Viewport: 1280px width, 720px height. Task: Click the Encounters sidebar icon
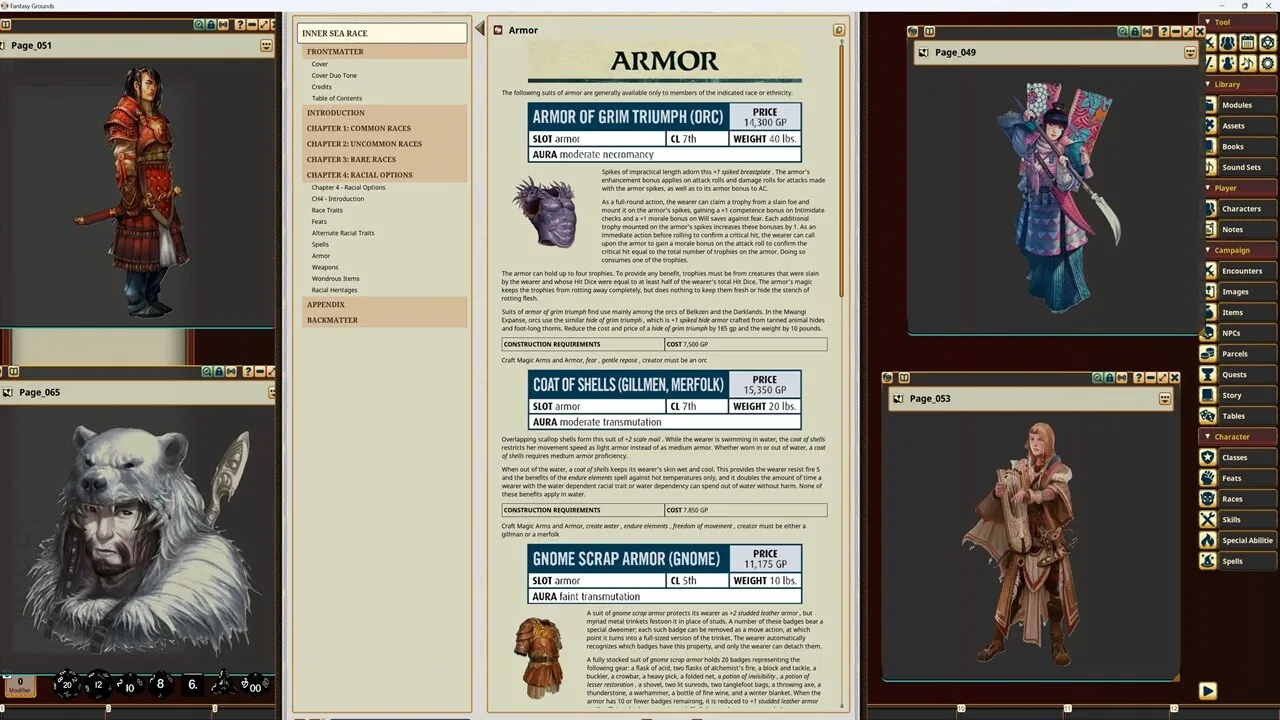point(1208,271)
